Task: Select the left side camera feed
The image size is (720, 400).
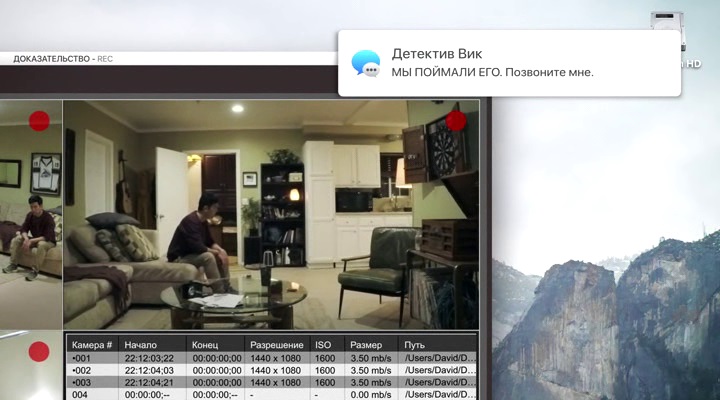Action: click(x=31, y=214)
